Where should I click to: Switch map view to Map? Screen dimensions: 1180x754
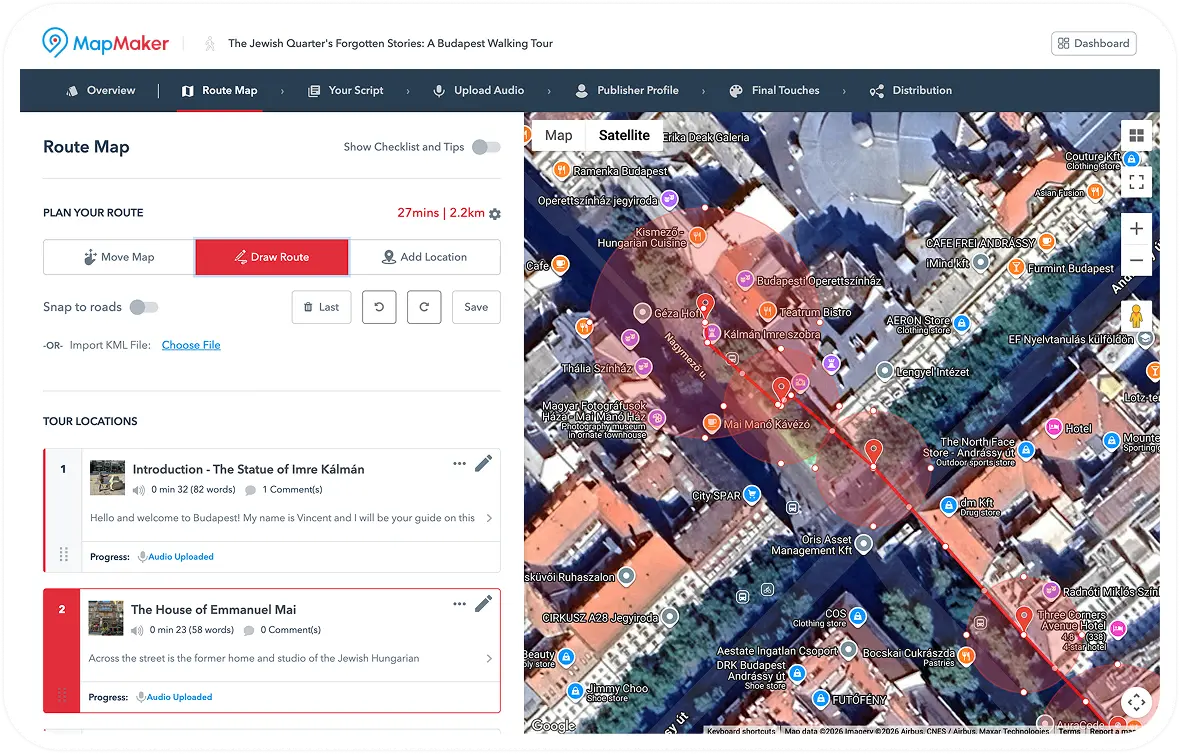pos(558,135)
